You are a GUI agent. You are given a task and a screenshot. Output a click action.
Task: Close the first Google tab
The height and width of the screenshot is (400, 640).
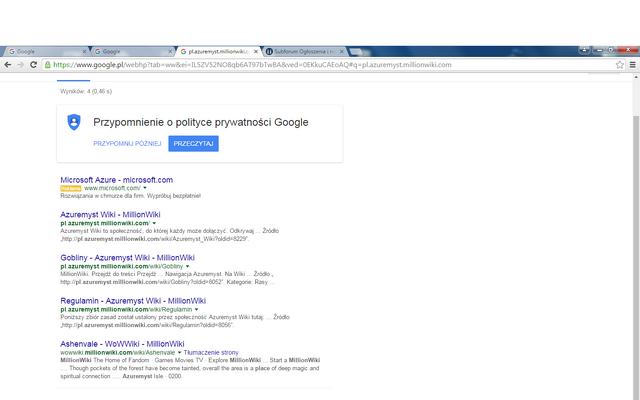click(84, 51)
